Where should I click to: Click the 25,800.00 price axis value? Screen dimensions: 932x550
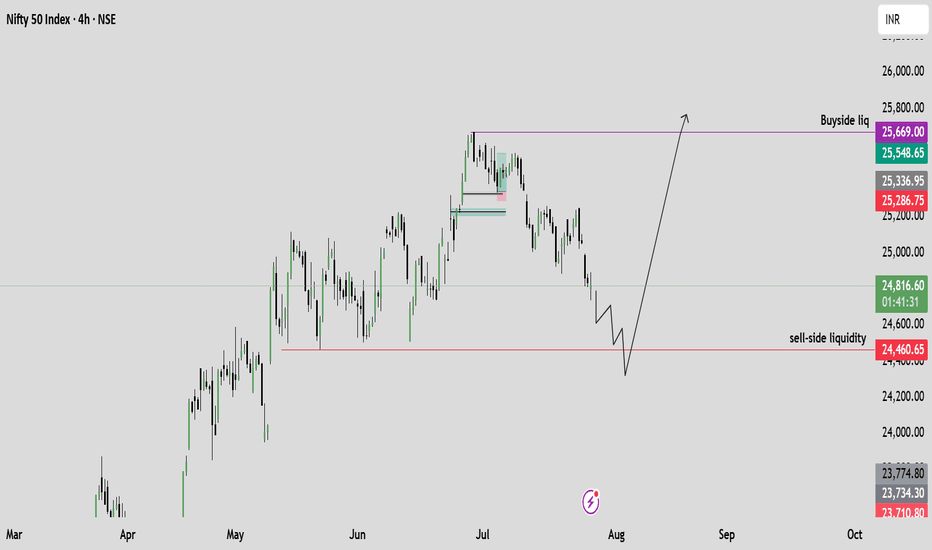903,108
